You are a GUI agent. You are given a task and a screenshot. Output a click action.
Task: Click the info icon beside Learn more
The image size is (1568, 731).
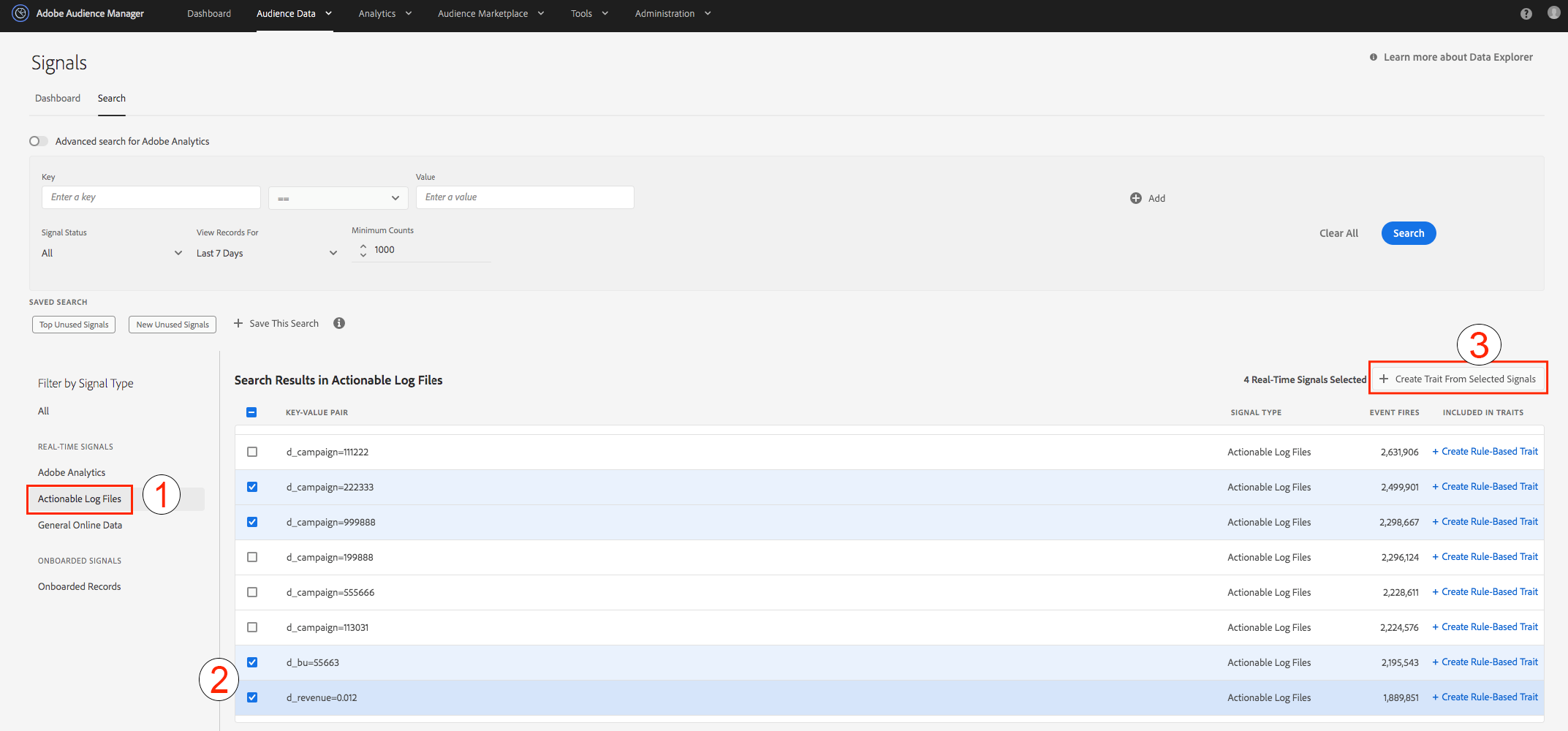(x=1374, y=57)
